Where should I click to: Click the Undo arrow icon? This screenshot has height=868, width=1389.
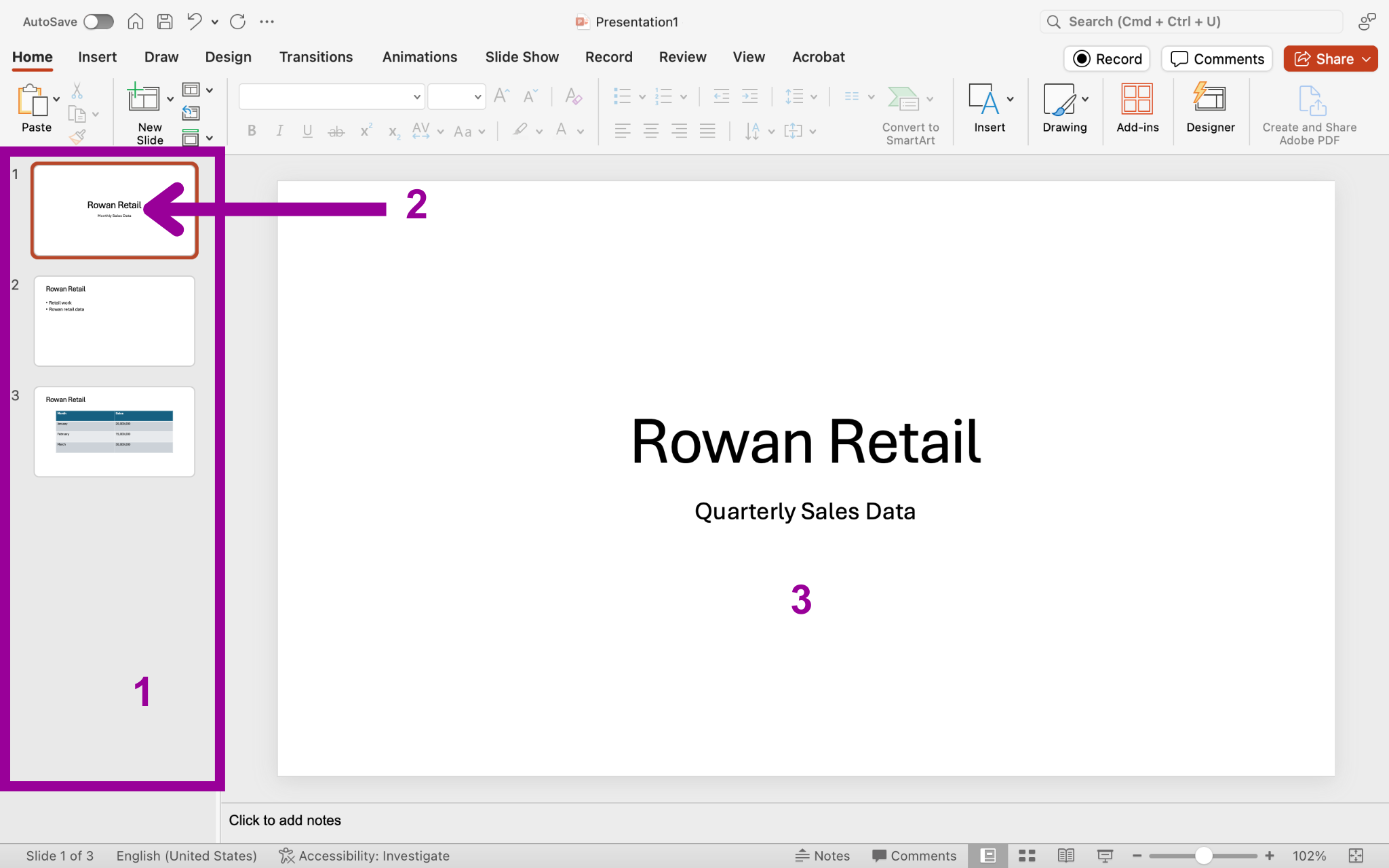tap(195, 22)
